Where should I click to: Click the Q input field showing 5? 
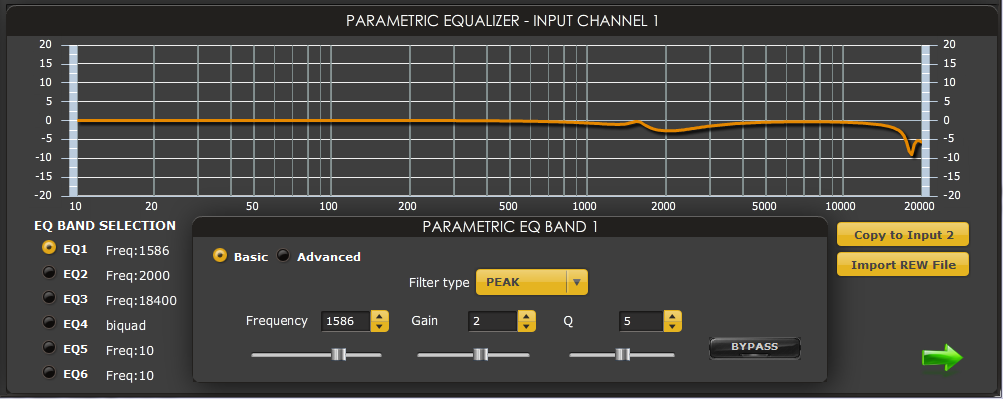642,321
